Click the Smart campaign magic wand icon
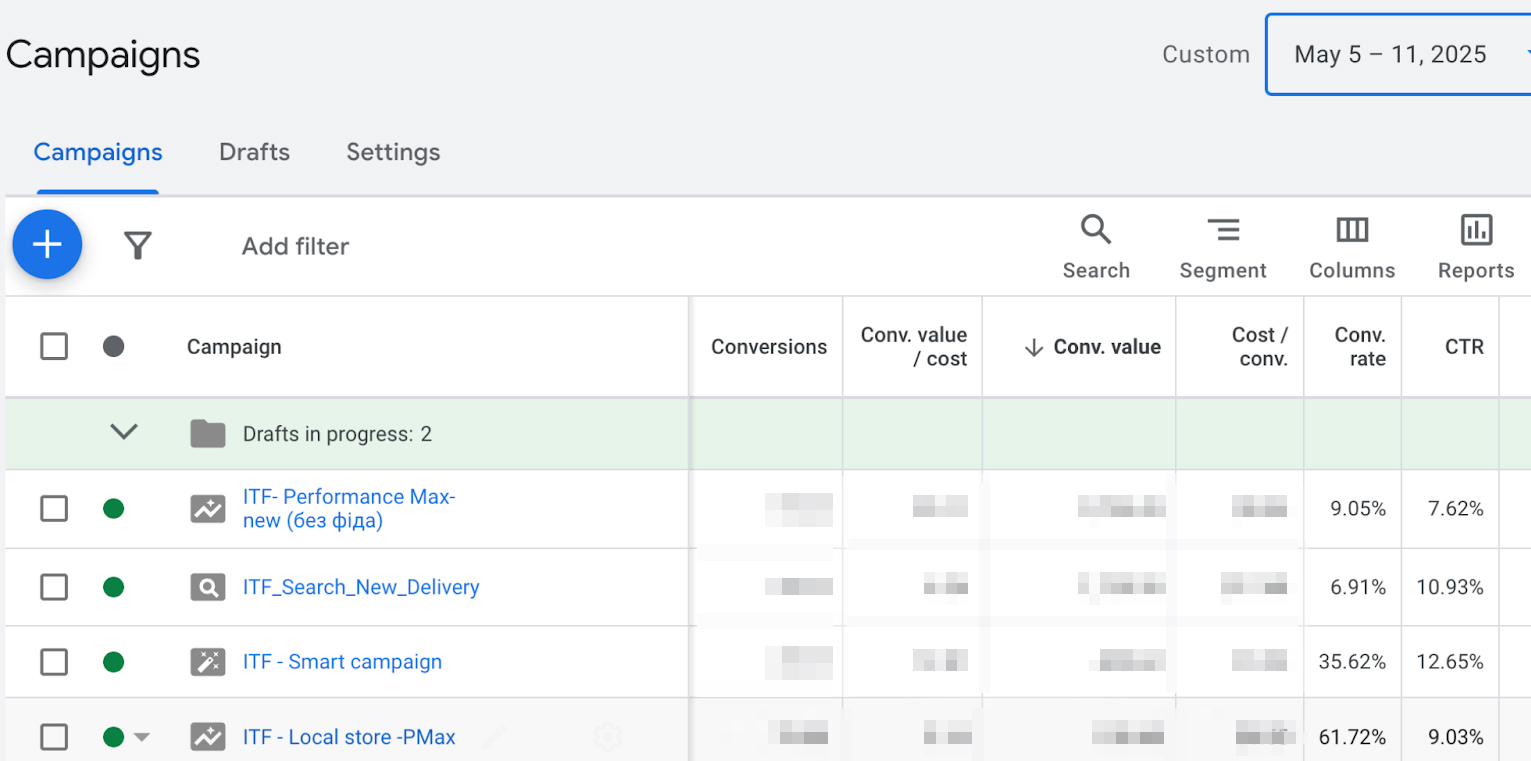The width and height of the screenshot is (1531, 761). tap(208, 662)
